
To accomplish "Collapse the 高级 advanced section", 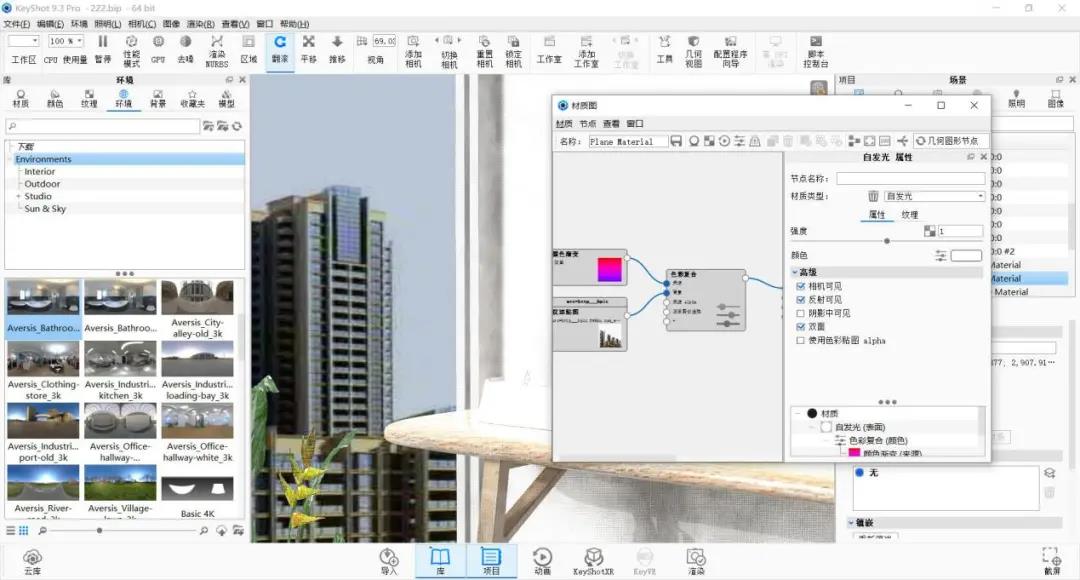I will pos(795,272).
